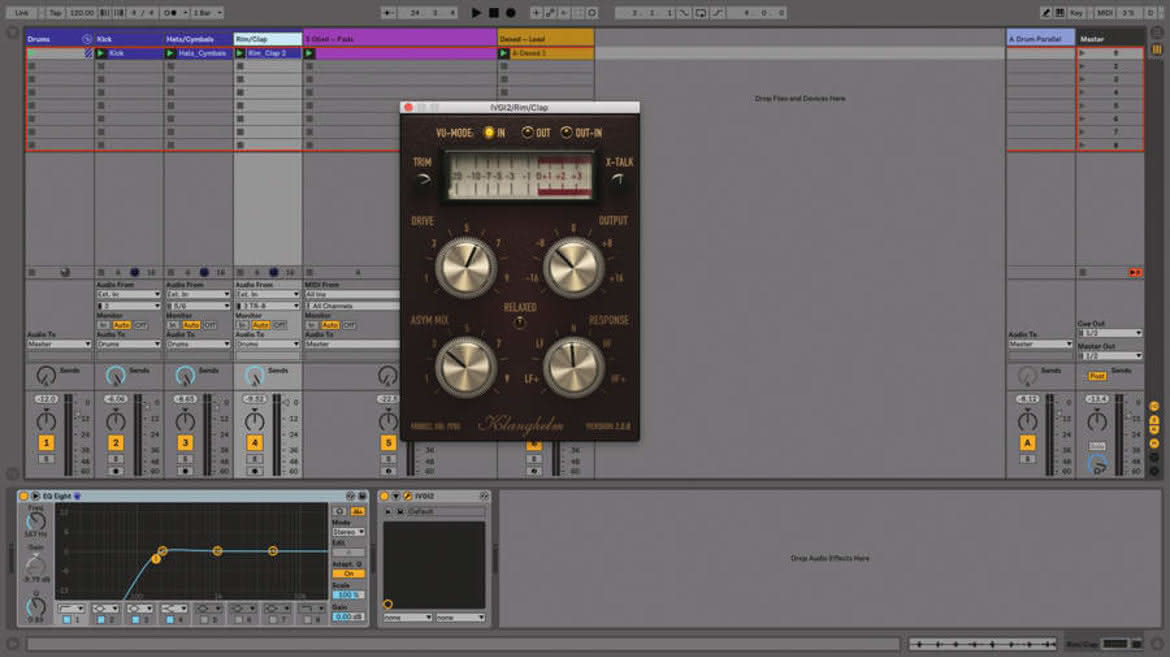1170x657 pixels.
Task: Select the Kick track header
Action: [x=128, y=39]
